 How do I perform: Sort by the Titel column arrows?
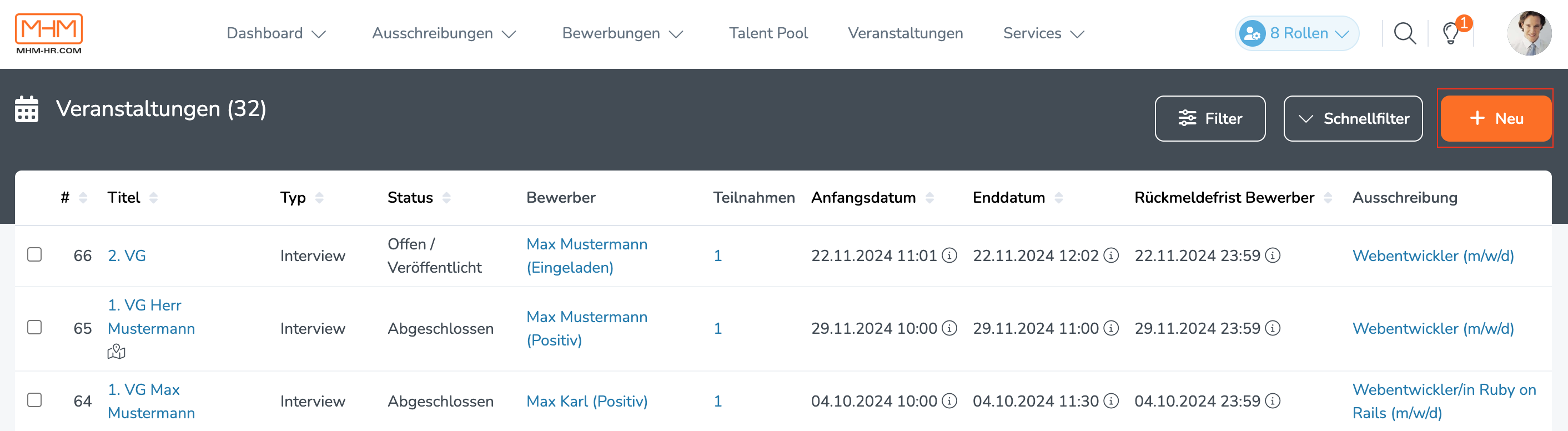(153, 198)
